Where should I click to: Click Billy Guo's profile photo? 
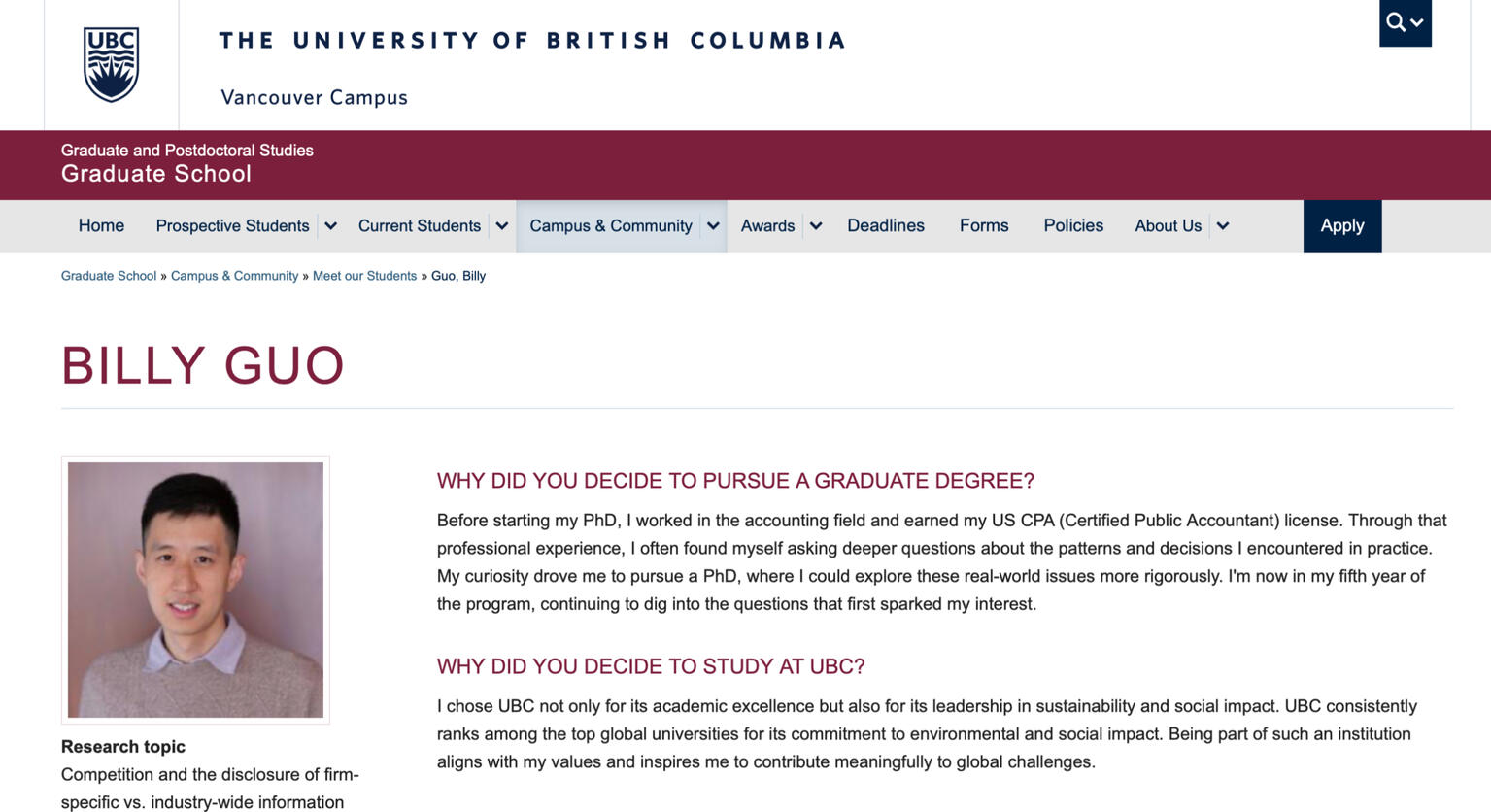(195, 589)
